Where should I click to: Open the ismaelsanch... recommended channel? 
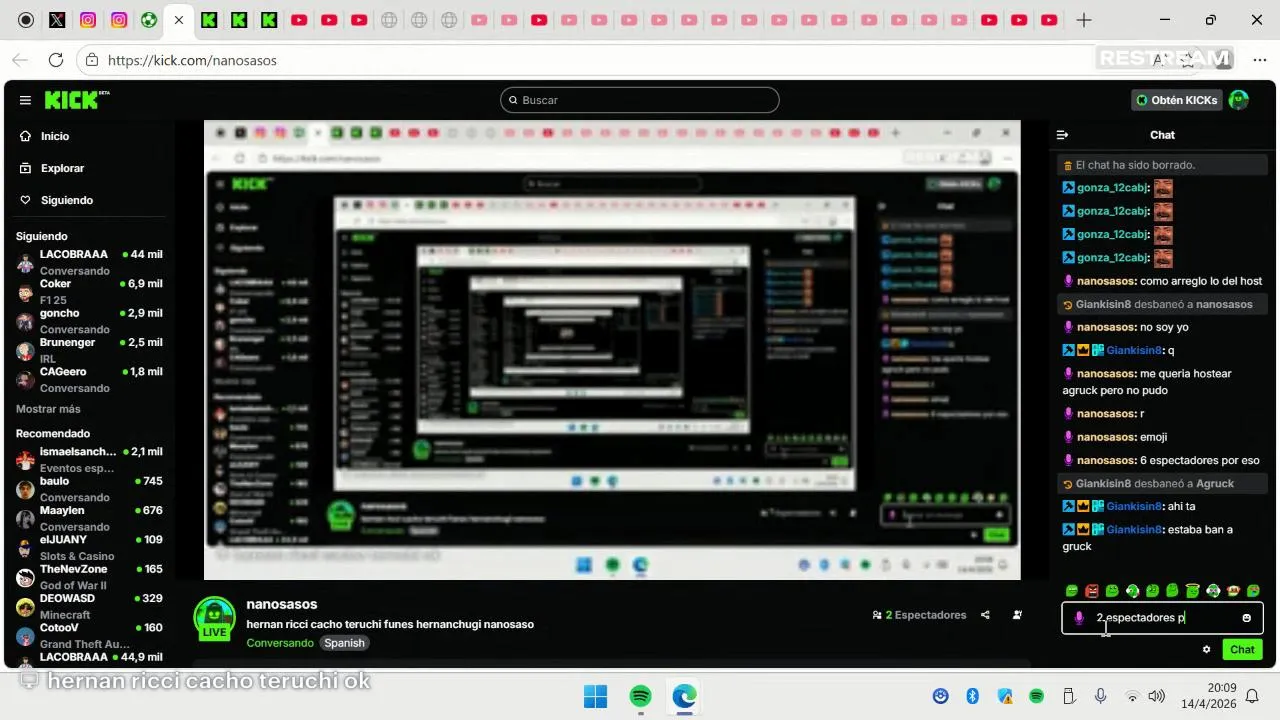[88, 459]
